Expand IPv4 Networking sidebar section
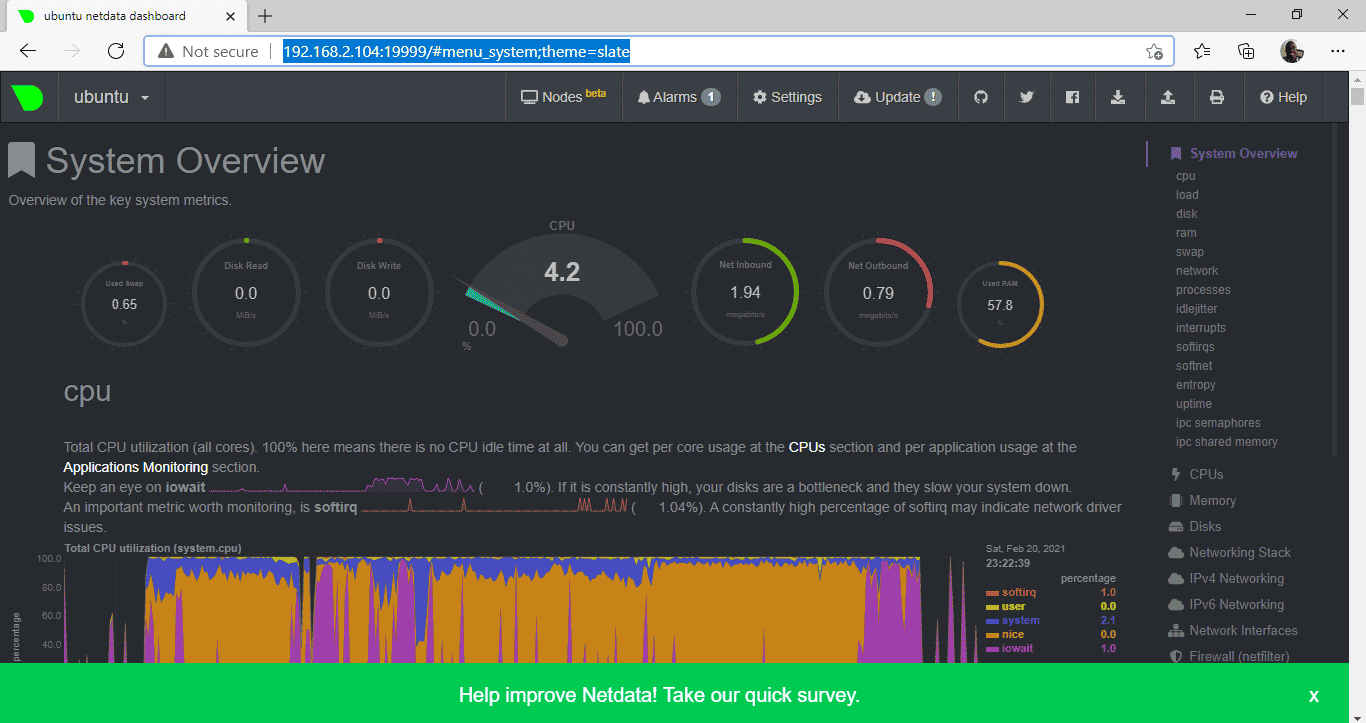Image resolution: width=1366 pixels, height=723 pixels. pyautogui.click(x=1226, y=578)
